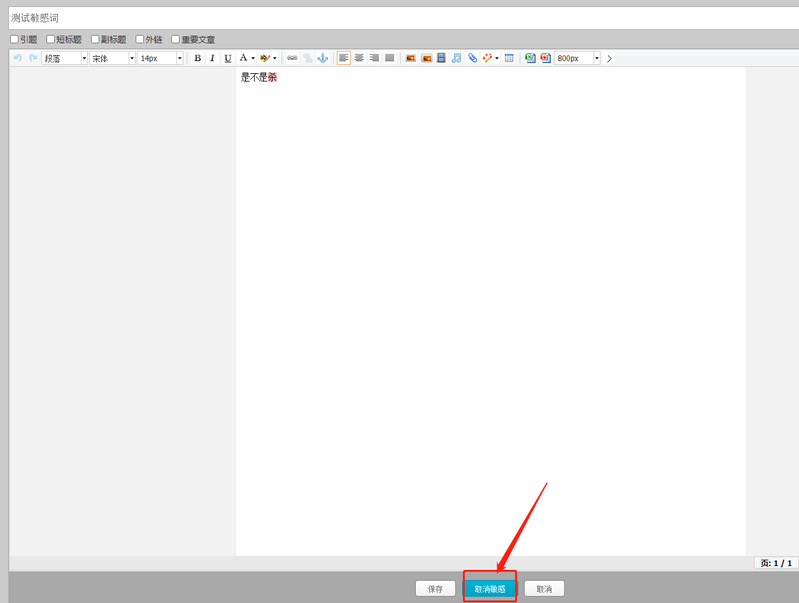Click the 保存 save button
Screen dimensions: 799x603
(435, 589)
